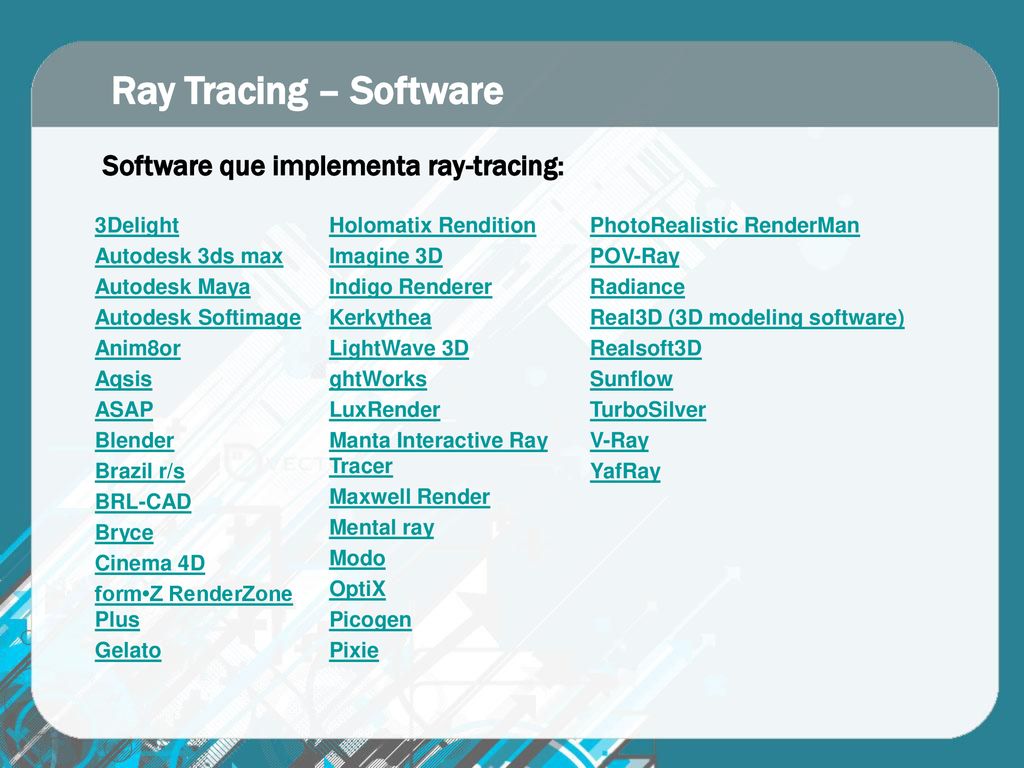
Task: Click the Autodesk Softimage hyperlink
Action: pos(198,318)
